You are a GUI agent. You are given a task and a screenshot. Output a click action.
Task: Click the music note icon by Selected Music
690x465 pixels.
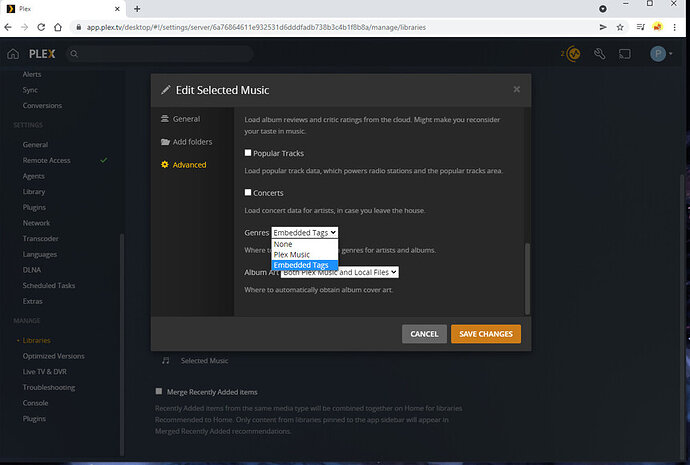pos(165,361)
